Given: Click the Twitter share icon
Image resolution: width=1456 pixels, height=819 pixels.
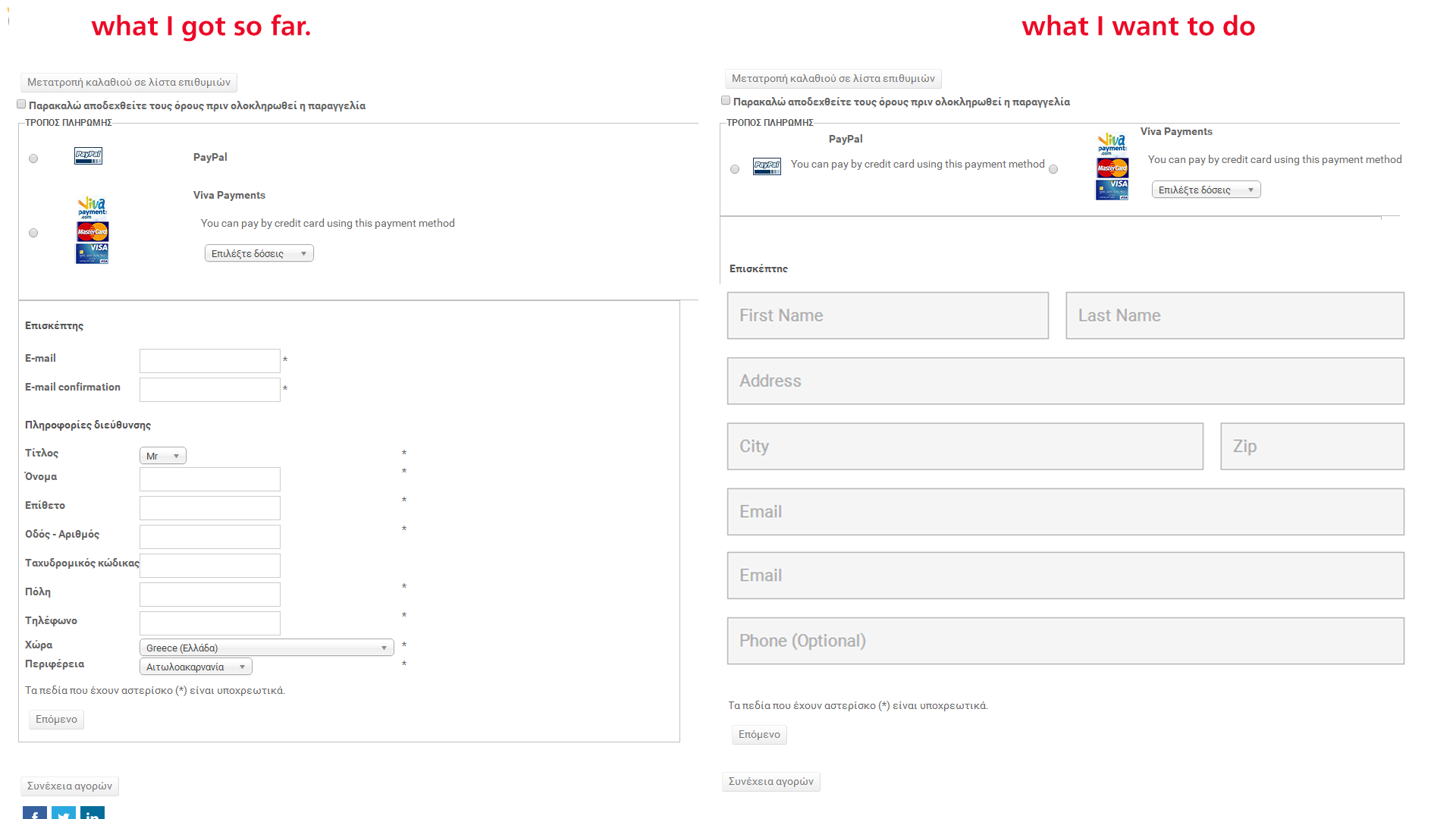Looking at the screenshot, I should pyautogui.click(x=64, y=813).
